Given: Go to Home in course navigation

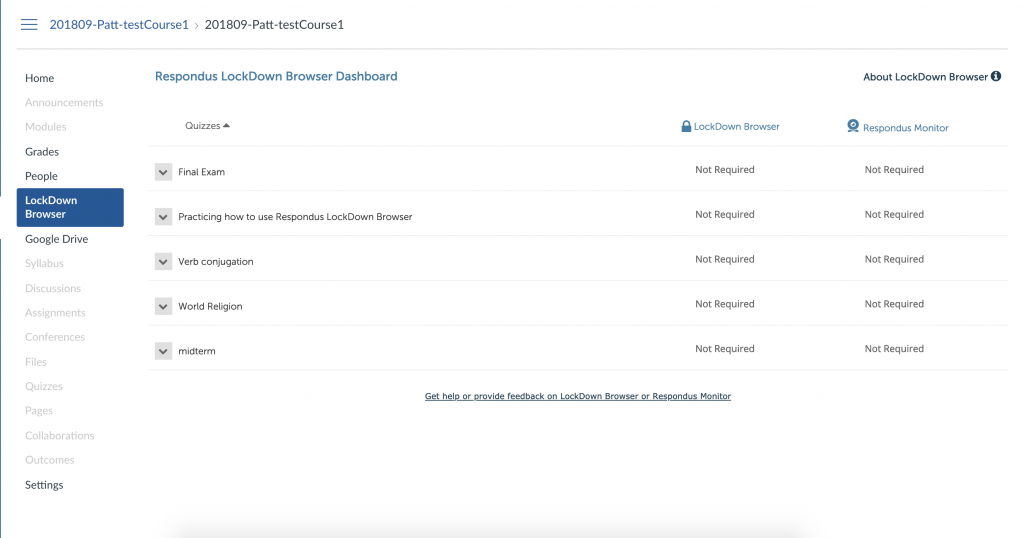Looking at the screenshot, I should [x=40, y=78].
